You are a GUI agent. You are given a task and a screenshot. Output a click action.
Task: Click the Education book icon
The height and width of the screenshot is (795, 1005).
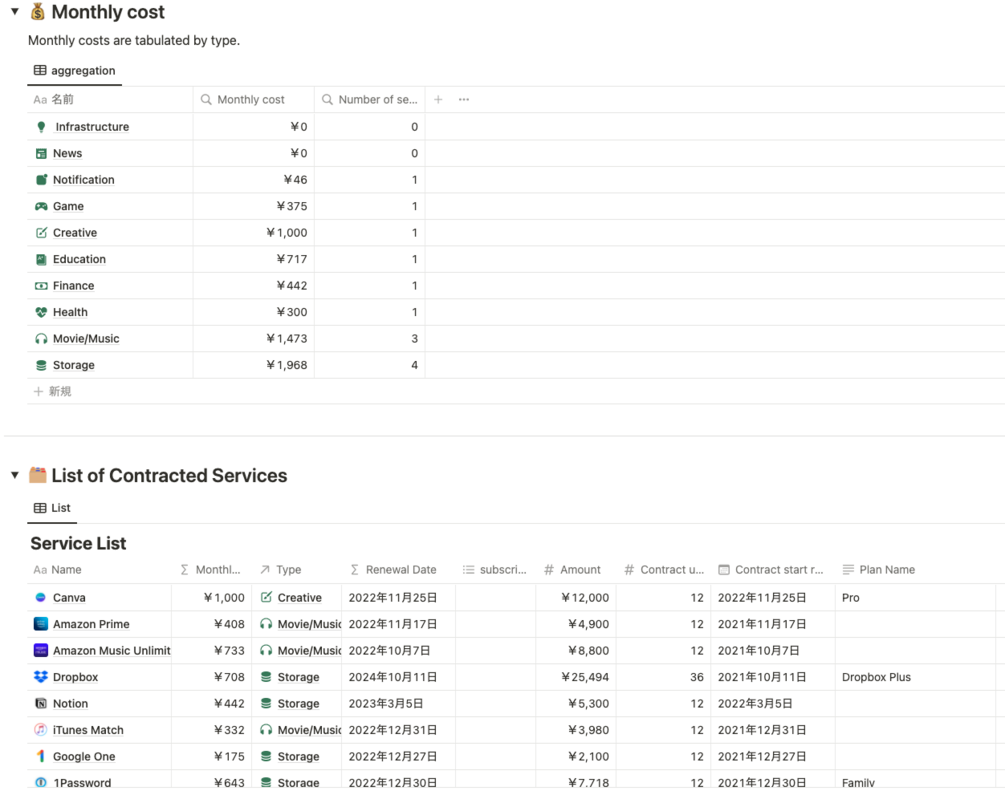point(41,259)
